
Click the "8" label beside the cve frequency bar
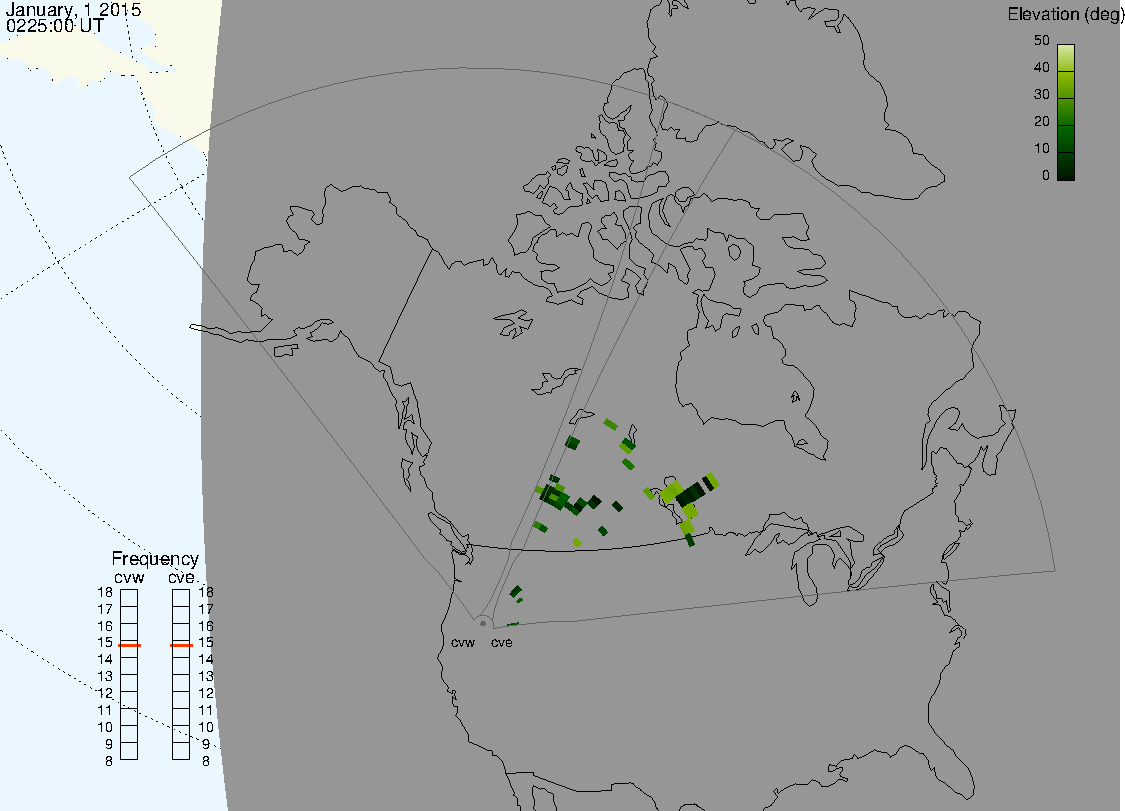(206, 761)
